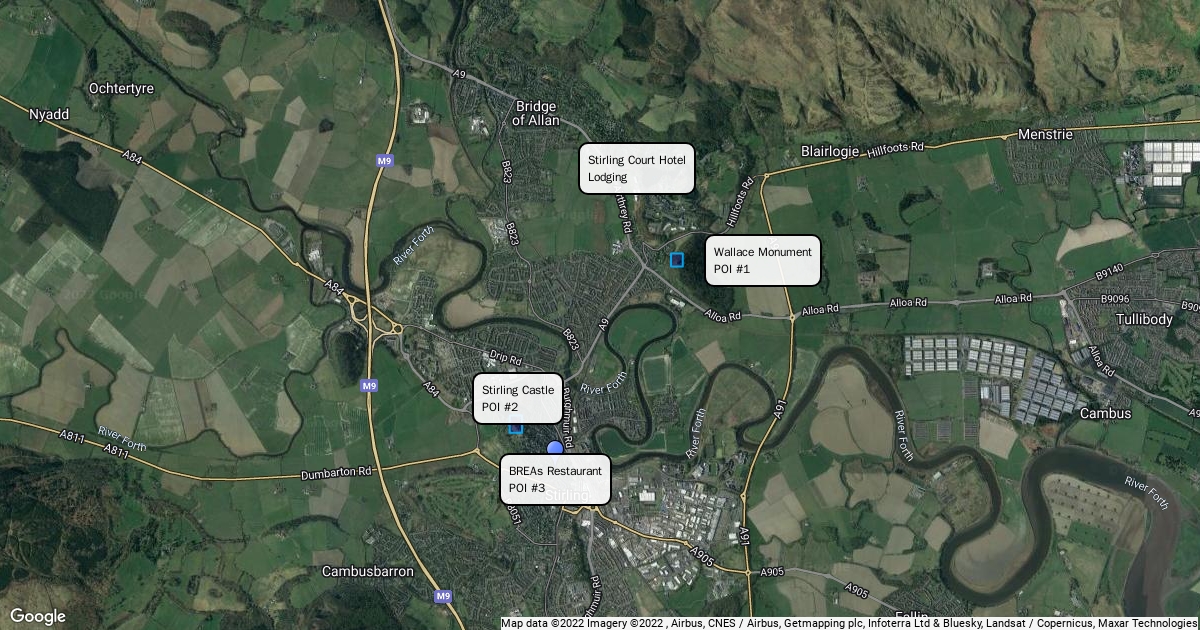Open the Google logo in the corner
The width and height of the screenshot is (1200, 630).
click(x=37, y=616)
